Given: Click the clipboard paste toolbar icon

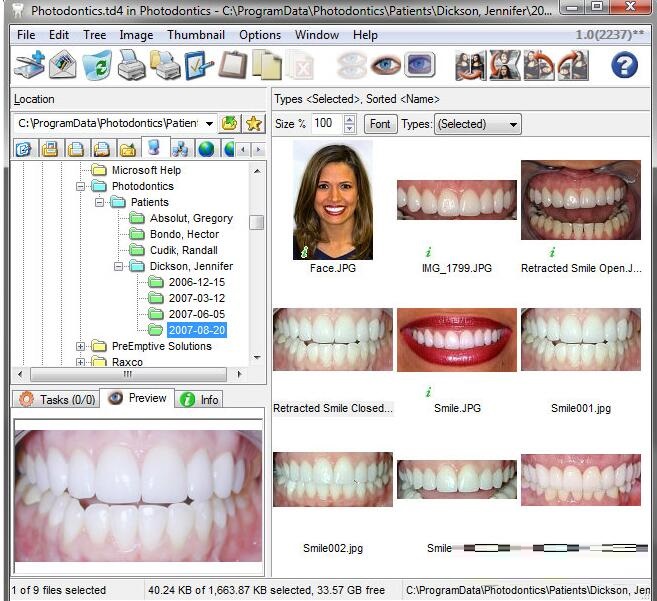Looking at the screenshot, I should 233,65.
